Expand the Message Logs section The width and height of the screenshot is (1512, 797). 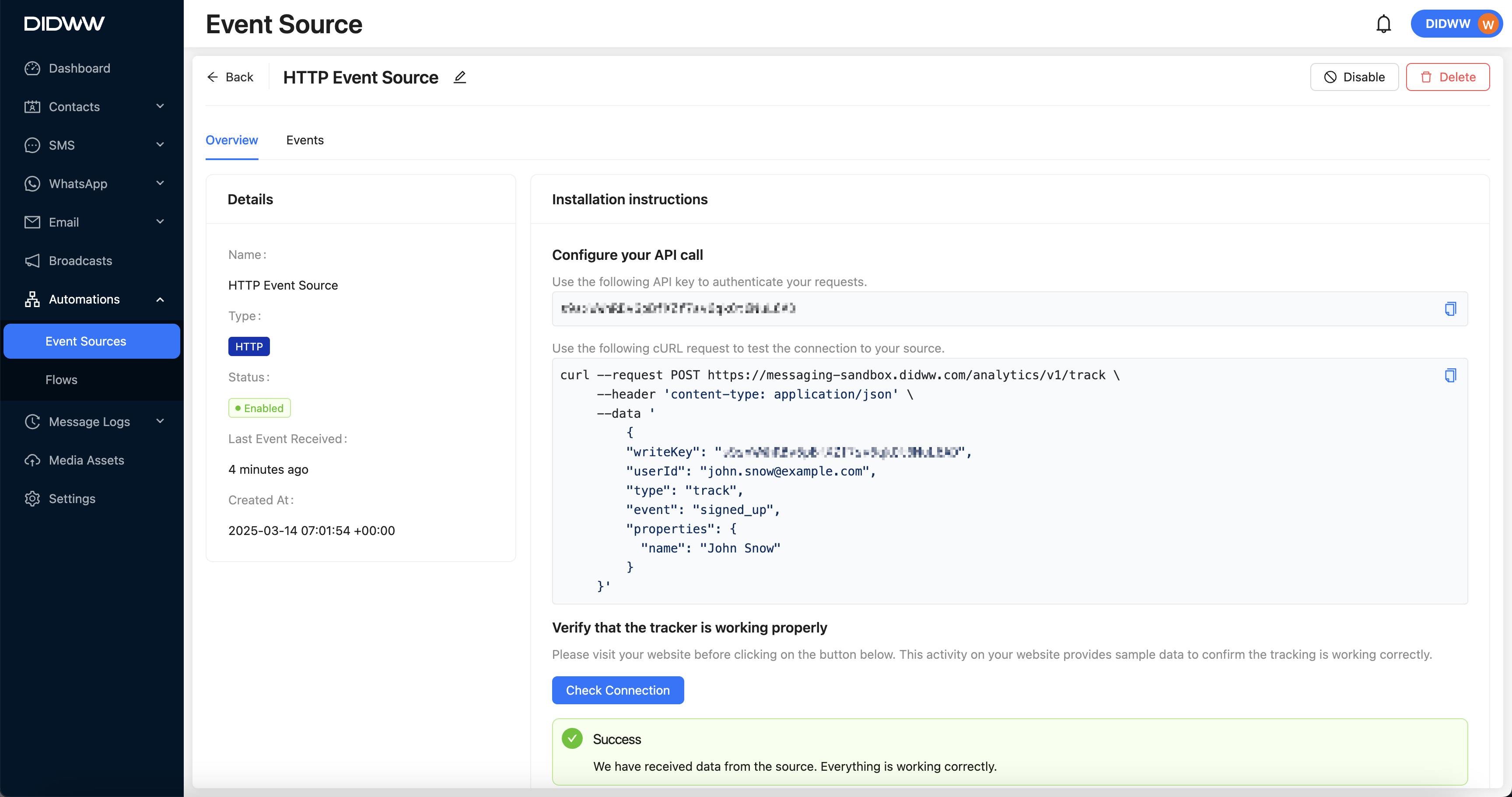coord(160,421)
